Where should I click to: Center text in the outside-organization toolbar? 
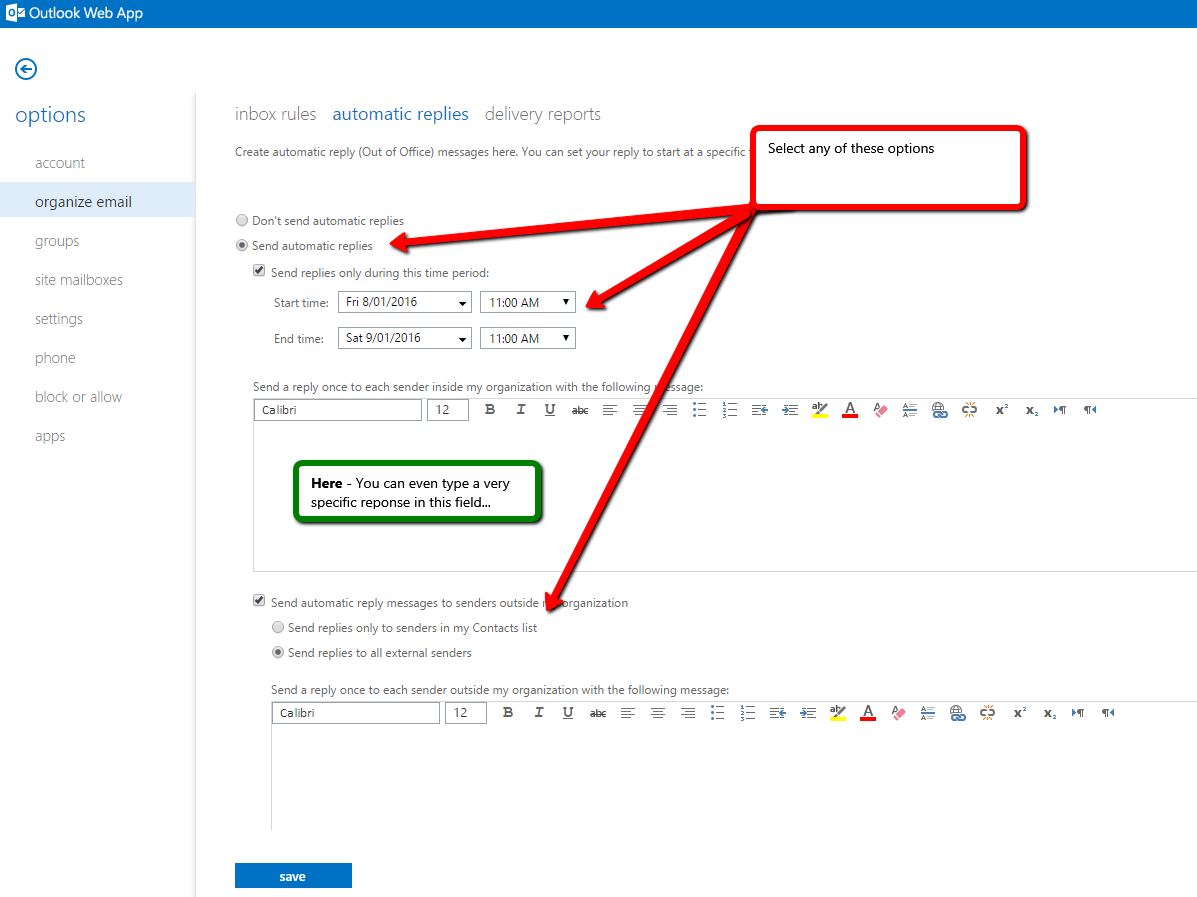(658, 713)
